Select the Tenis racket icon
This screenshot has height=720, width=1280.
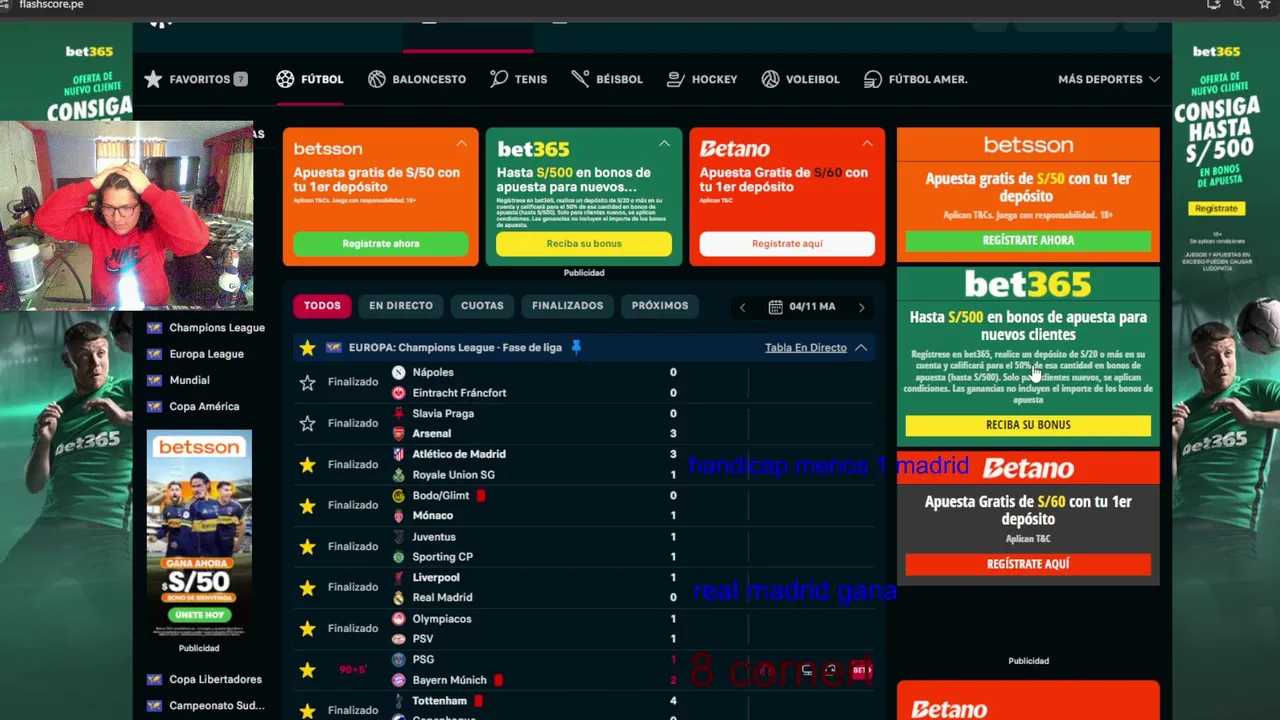point(499,79)
